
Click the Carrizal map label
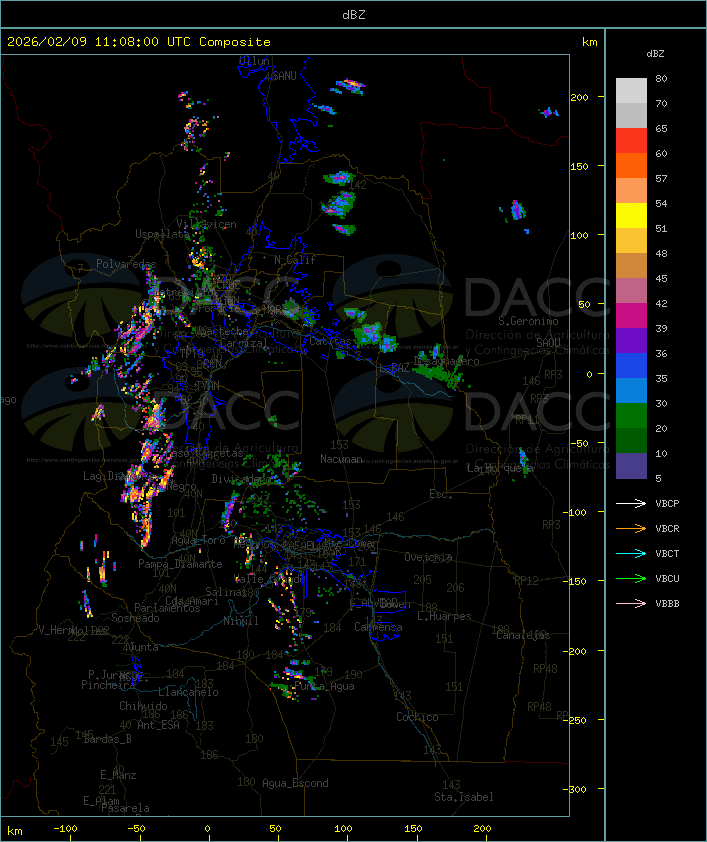click(244, 343)
